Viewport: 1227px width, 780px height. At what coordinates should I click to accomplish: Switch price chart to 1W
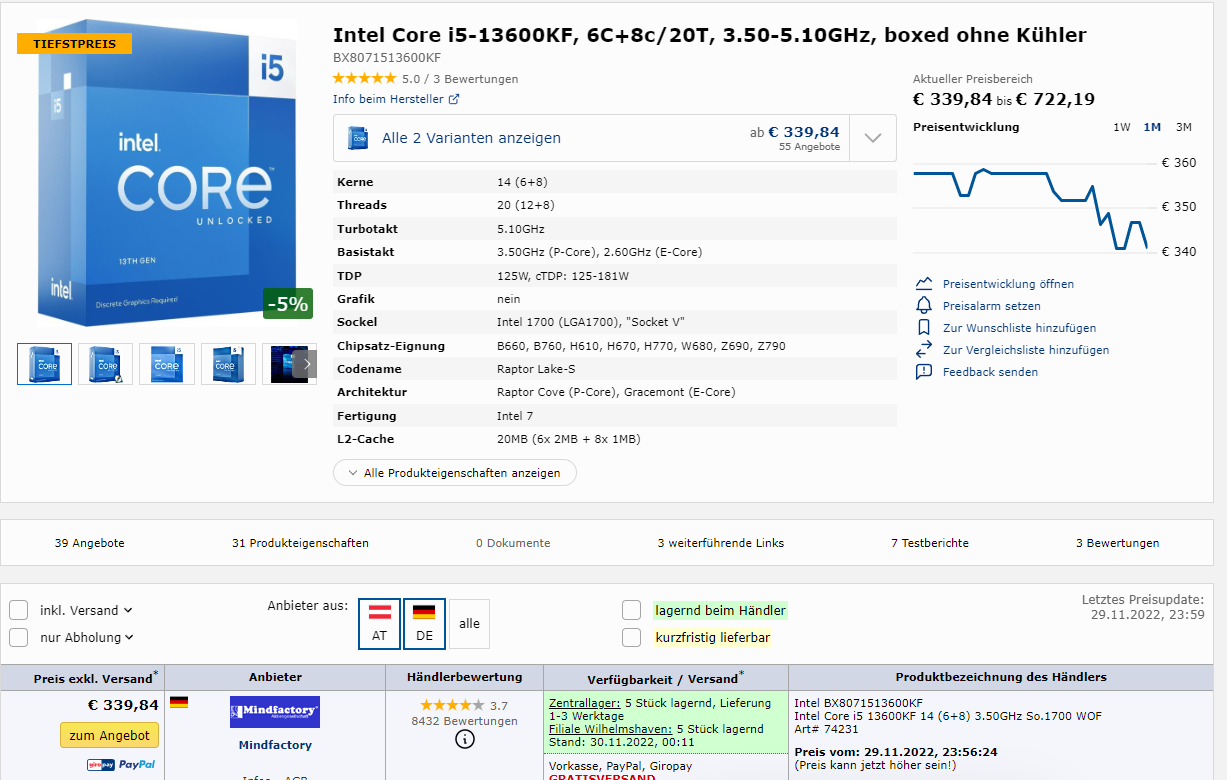pos(1122,127)
